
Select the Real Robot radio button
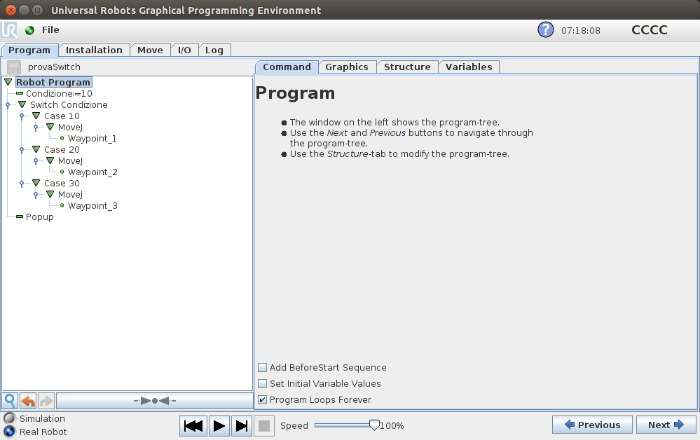coord(9,432)
